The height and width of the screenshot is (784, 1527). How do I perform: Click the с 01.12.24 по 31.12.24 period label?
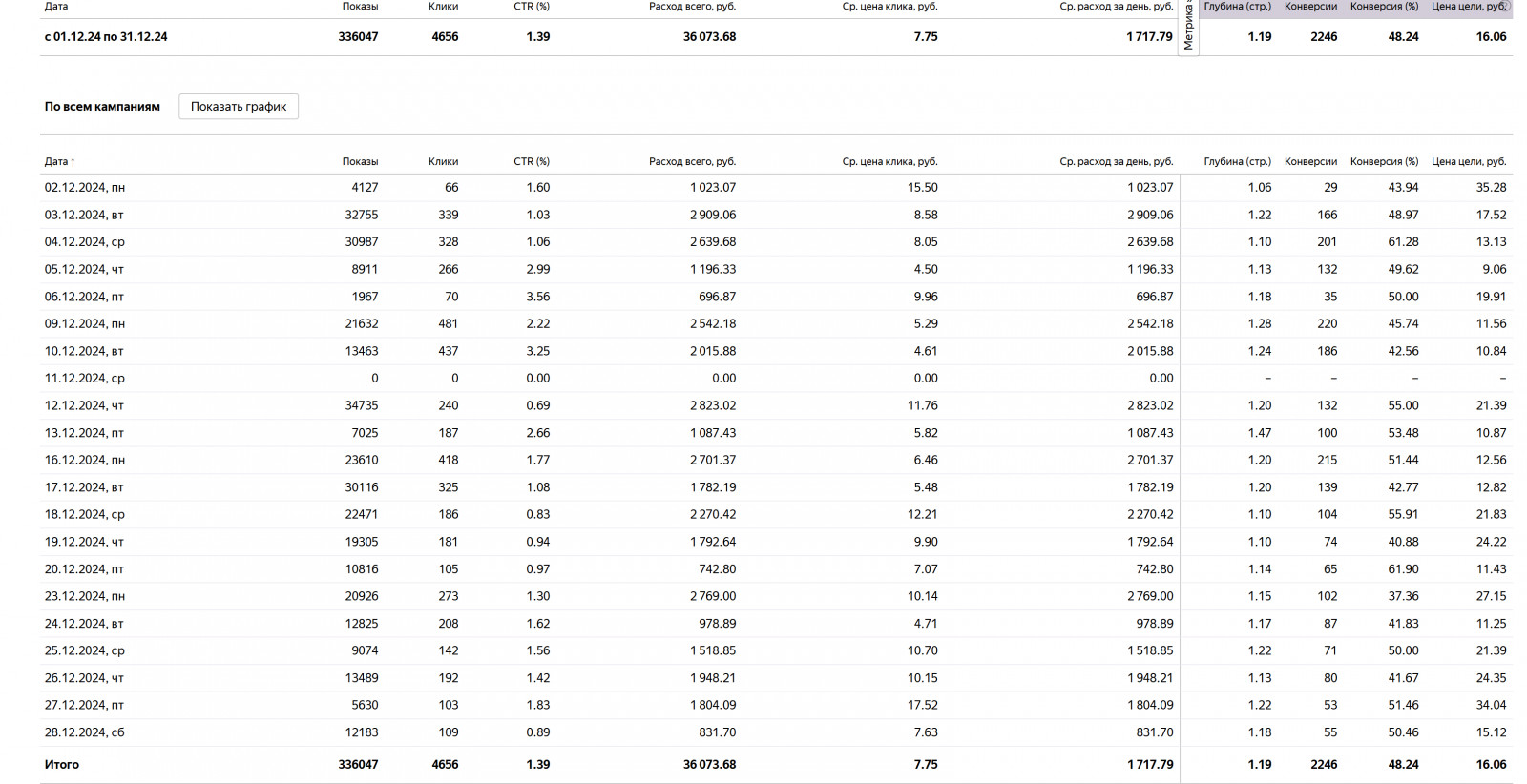[106, 37]
